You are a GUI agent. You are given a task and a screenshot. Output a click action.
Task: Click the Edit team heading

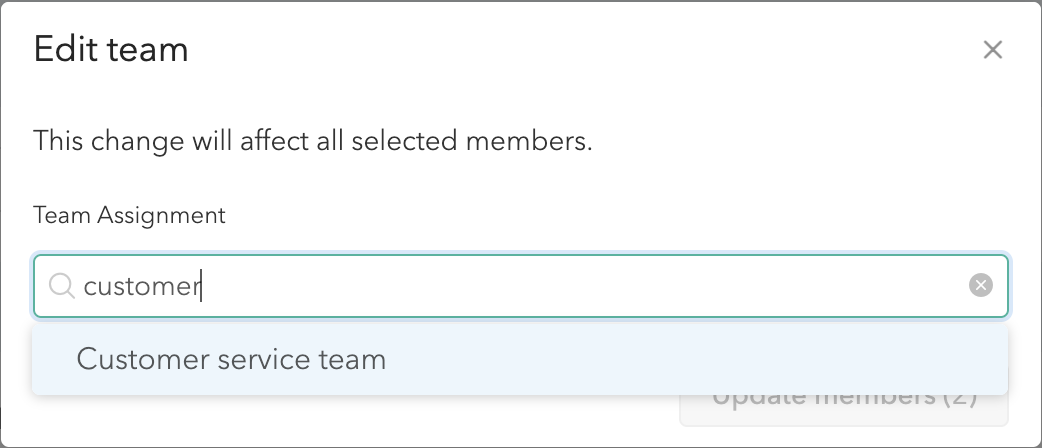click(x=111, y=49)
